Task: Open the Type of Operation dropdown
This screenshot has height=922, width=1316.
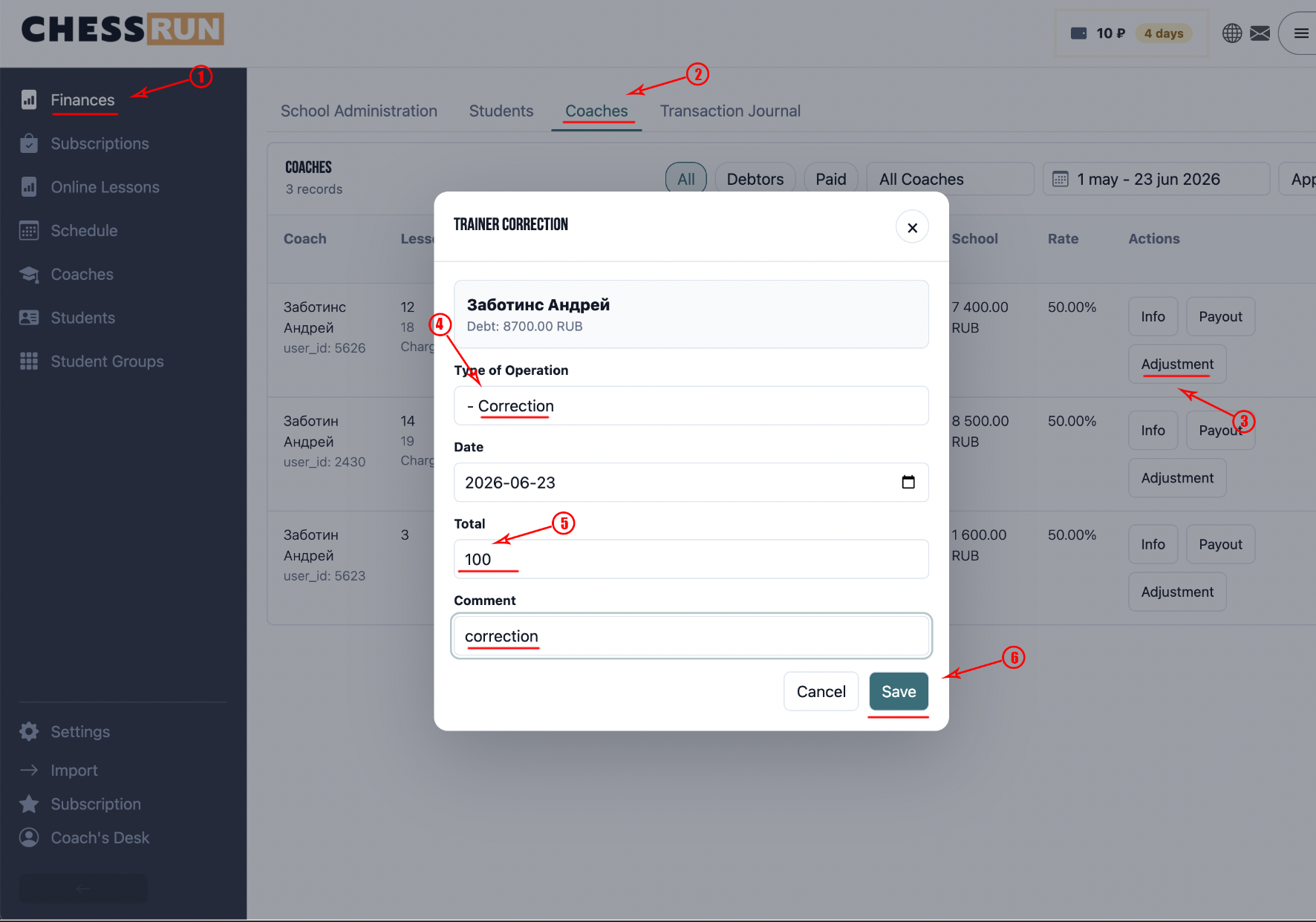Action: (691, 406)
